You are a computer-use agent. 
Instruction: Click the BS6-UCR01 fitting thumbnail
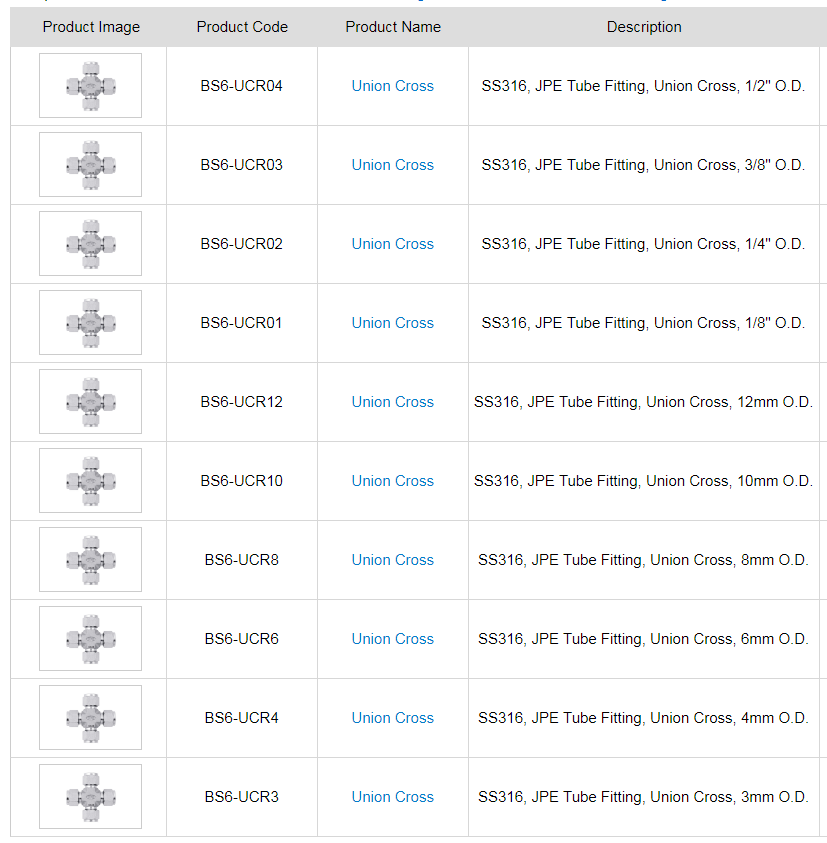90,323
